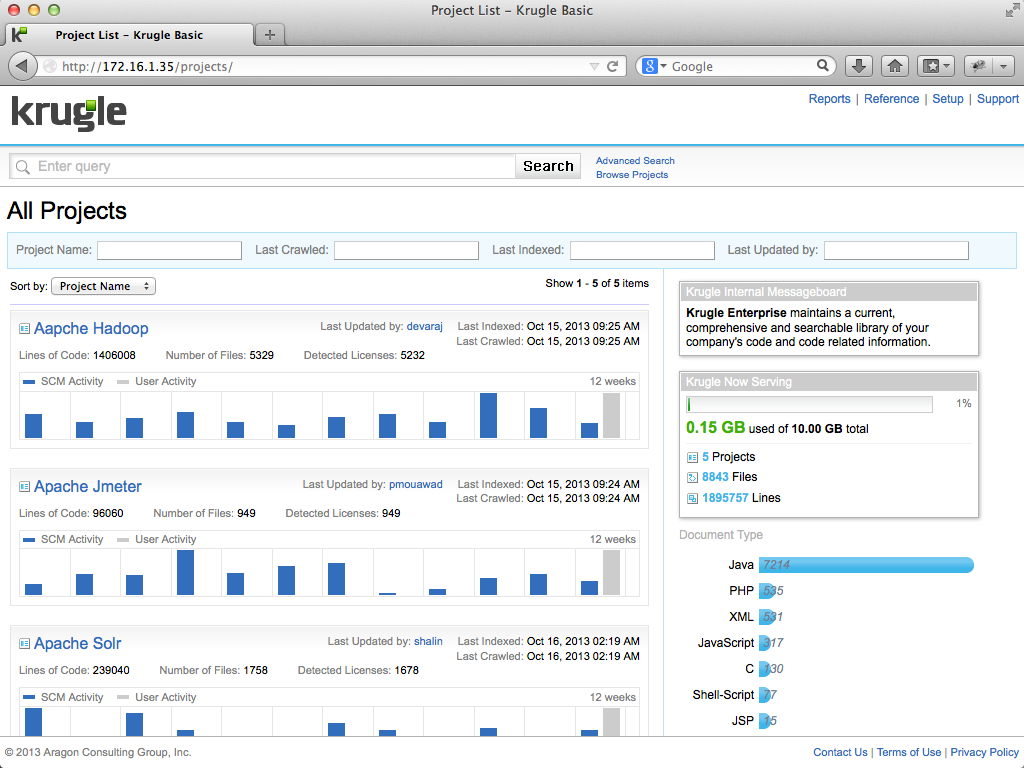Screen dimensions: 1024x768
Task: Click the Files icon in Krugle Now Serving
Action: pyautogui.click(x=692, y=477)
